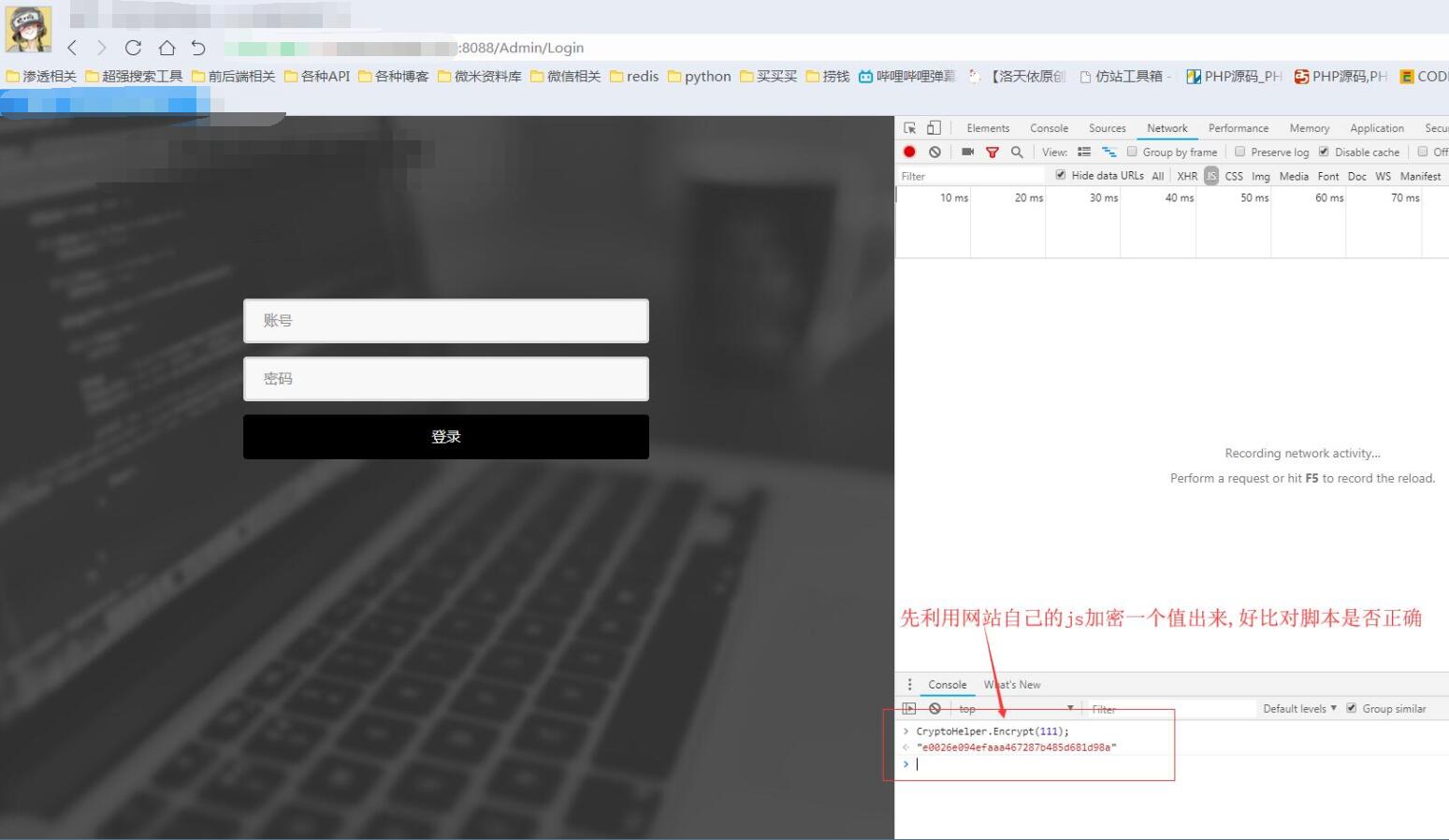
Task: Expand the CryptoHelper.Encrypt(111) console entry
Action: 906,731
